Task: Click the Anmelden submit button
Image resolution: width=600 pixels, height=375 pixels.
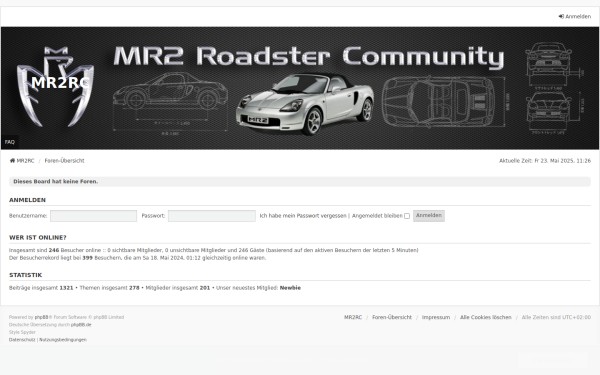Action: tap(429, 215)
